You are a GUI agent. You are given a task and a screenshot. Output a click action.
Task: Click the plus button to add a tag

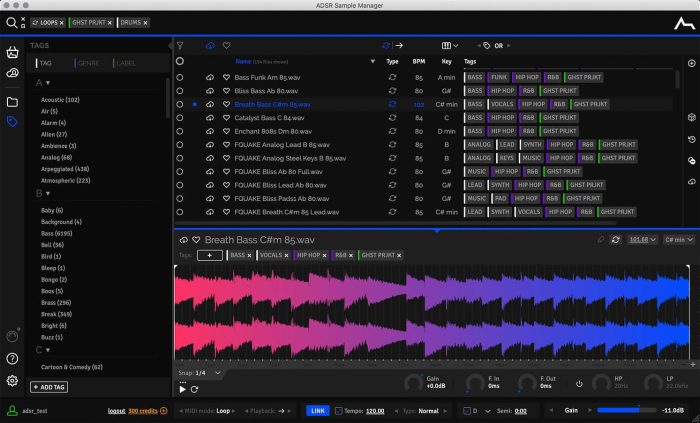click(209, 255)
